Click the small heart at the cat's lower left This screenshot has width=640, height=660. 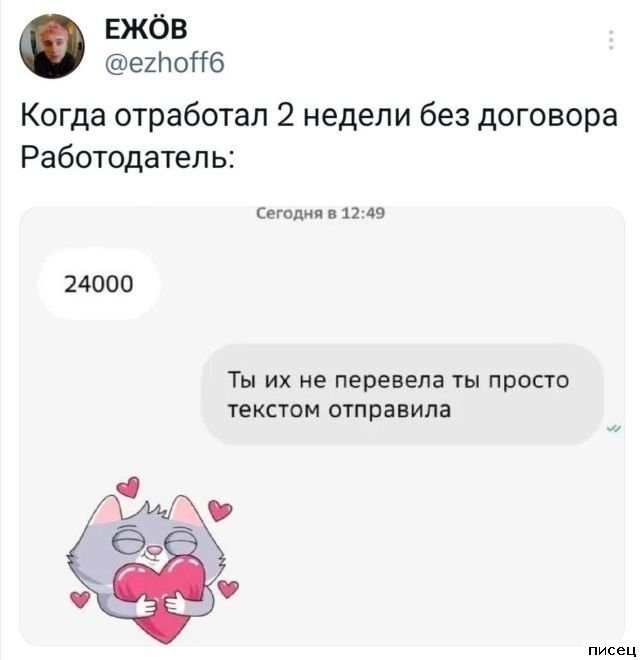click(80, 599)
